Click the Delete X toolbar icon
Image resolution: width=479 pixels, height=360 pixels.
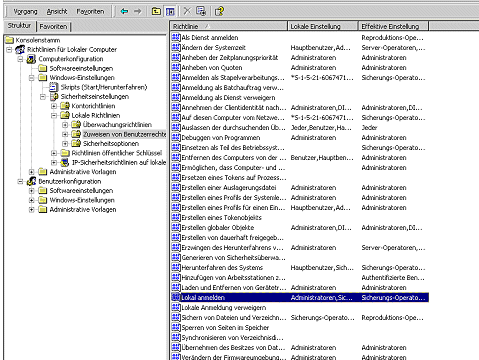187,11
